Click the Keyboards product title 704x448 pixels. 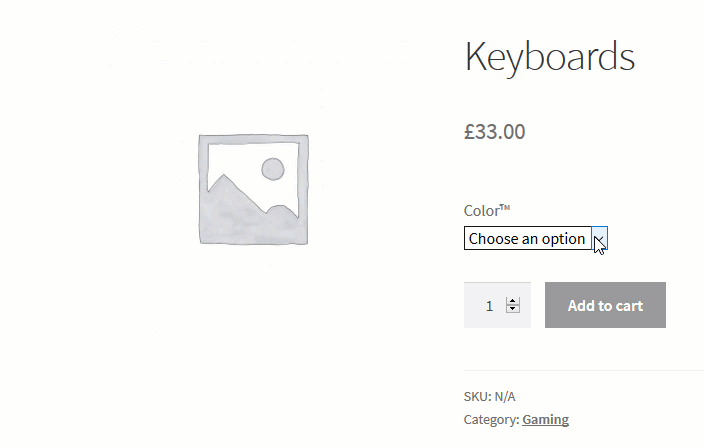pyautogui.click(x=550, y=57)
